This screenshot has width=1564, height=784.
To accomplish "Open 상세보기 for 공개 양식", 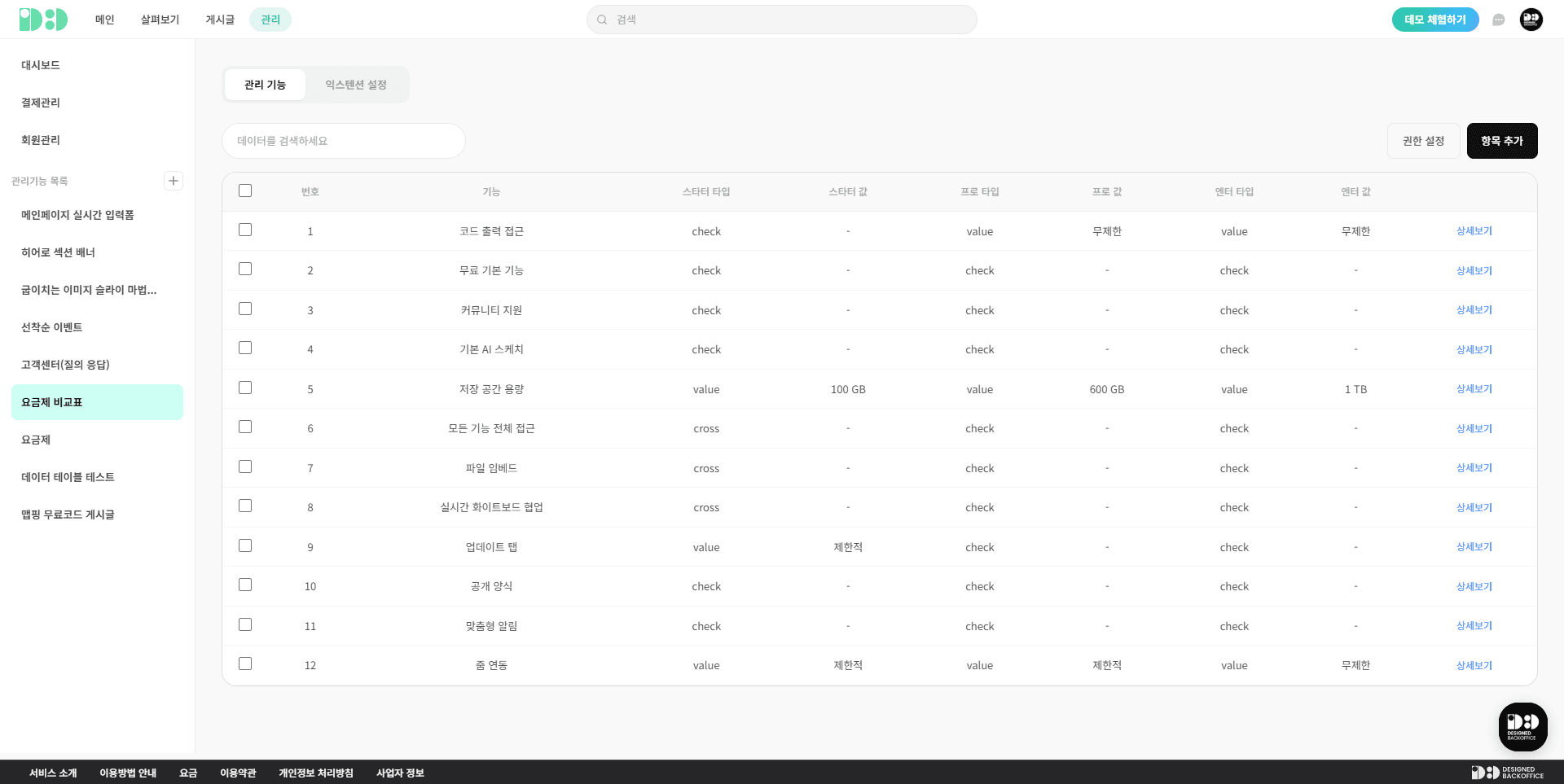I will [1474, 586].
